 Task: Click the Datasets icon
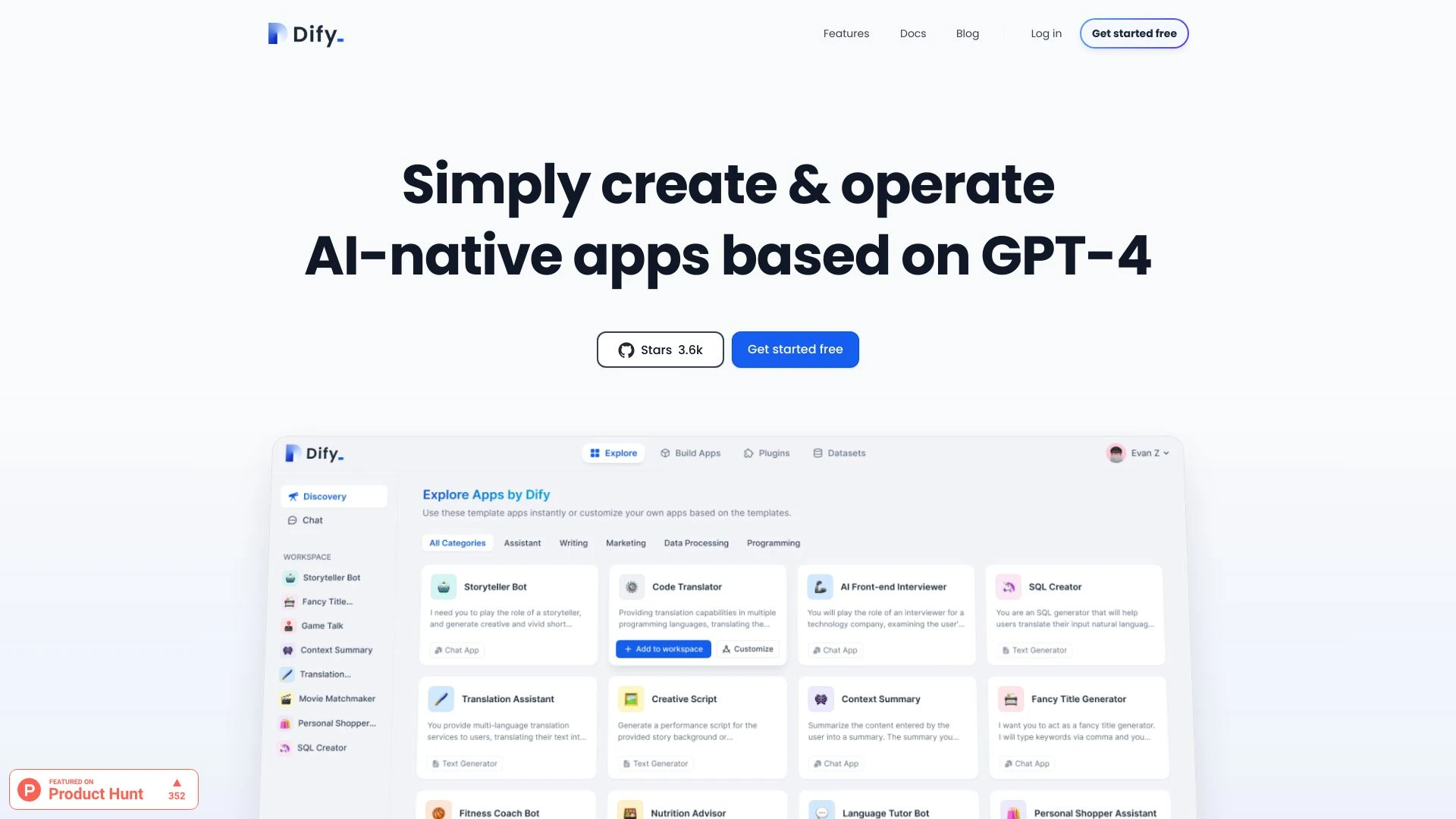coord(817,453)
